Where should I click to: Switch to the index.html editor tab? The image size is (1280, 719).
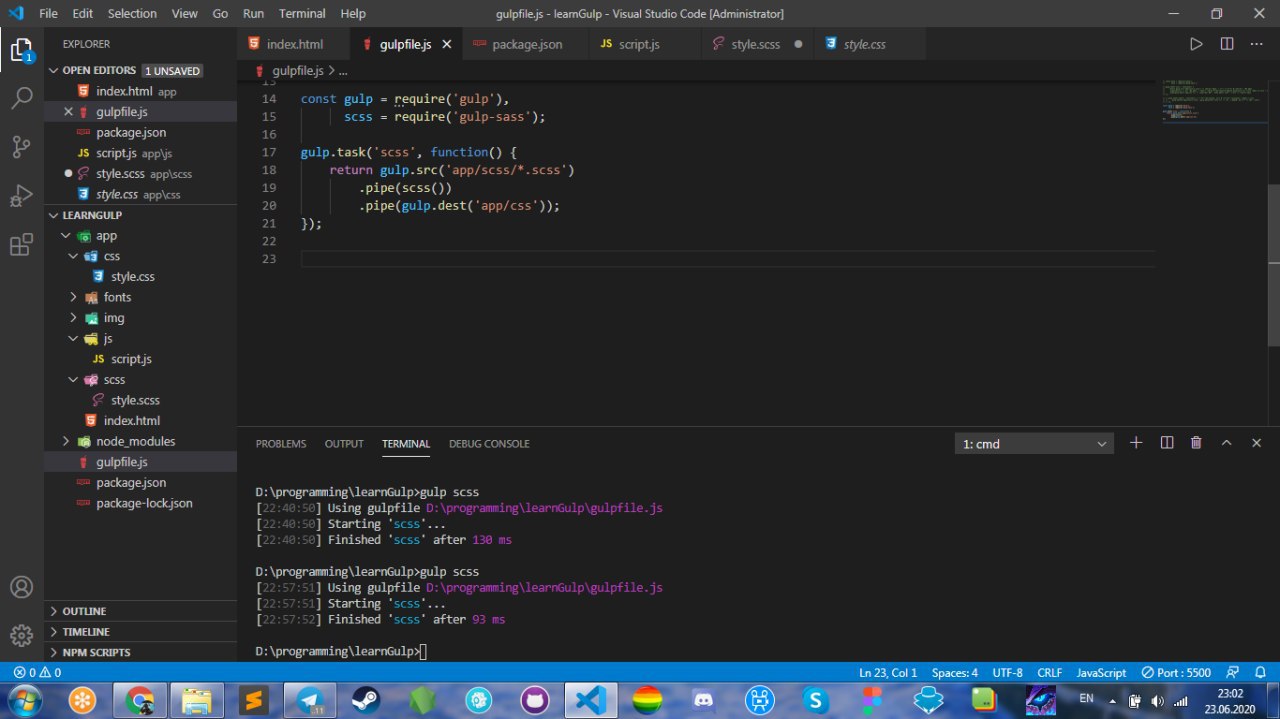click(x=294, y=44)
